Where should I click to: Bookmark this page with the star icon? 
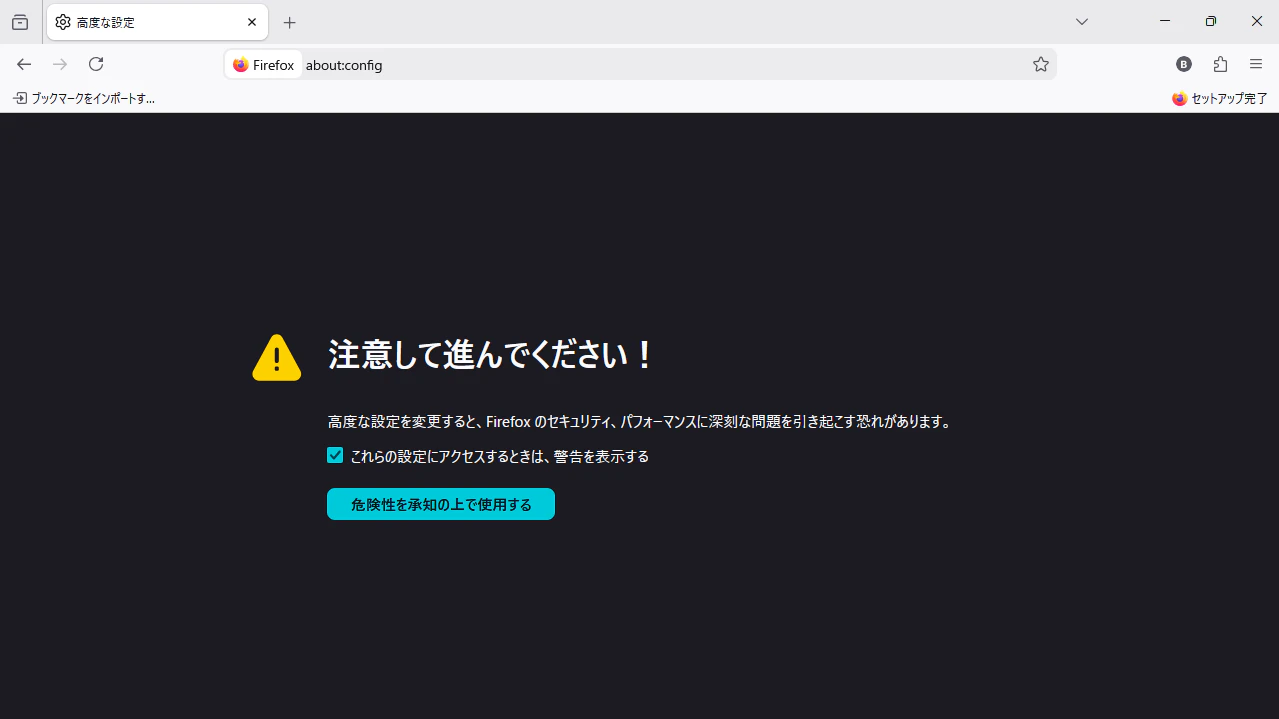1041,65
